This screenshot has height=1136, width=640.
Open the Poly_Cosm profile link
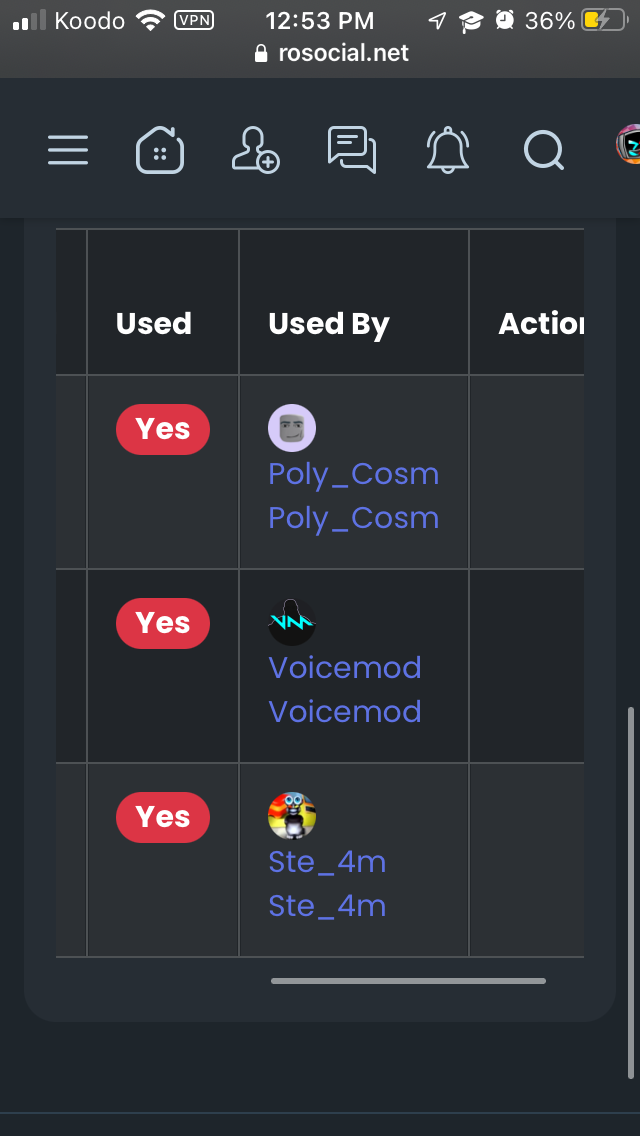coord(353,474)
